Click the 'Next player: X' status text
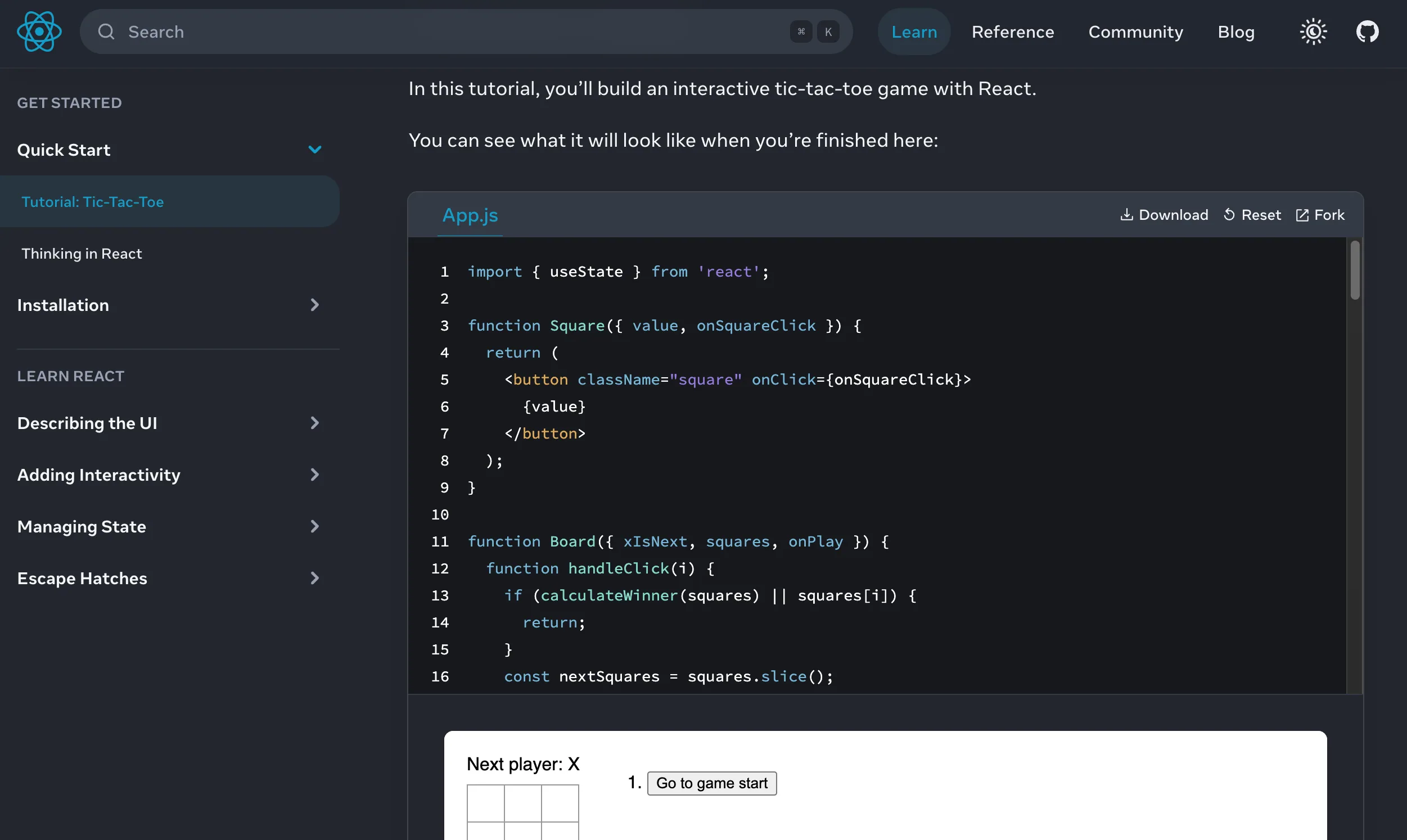The height and width of the screenshot is (840, 1407). (523, 764)
